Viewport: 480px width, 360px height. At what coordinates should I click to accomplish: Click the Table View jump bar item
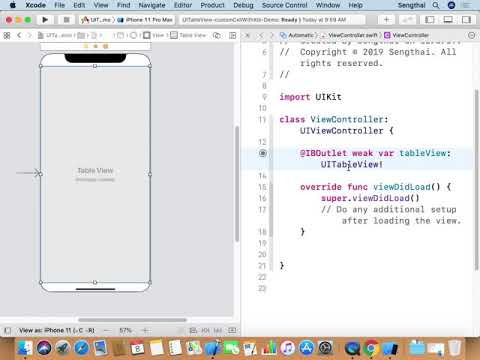pyautogui.click(x=188, y=35)
